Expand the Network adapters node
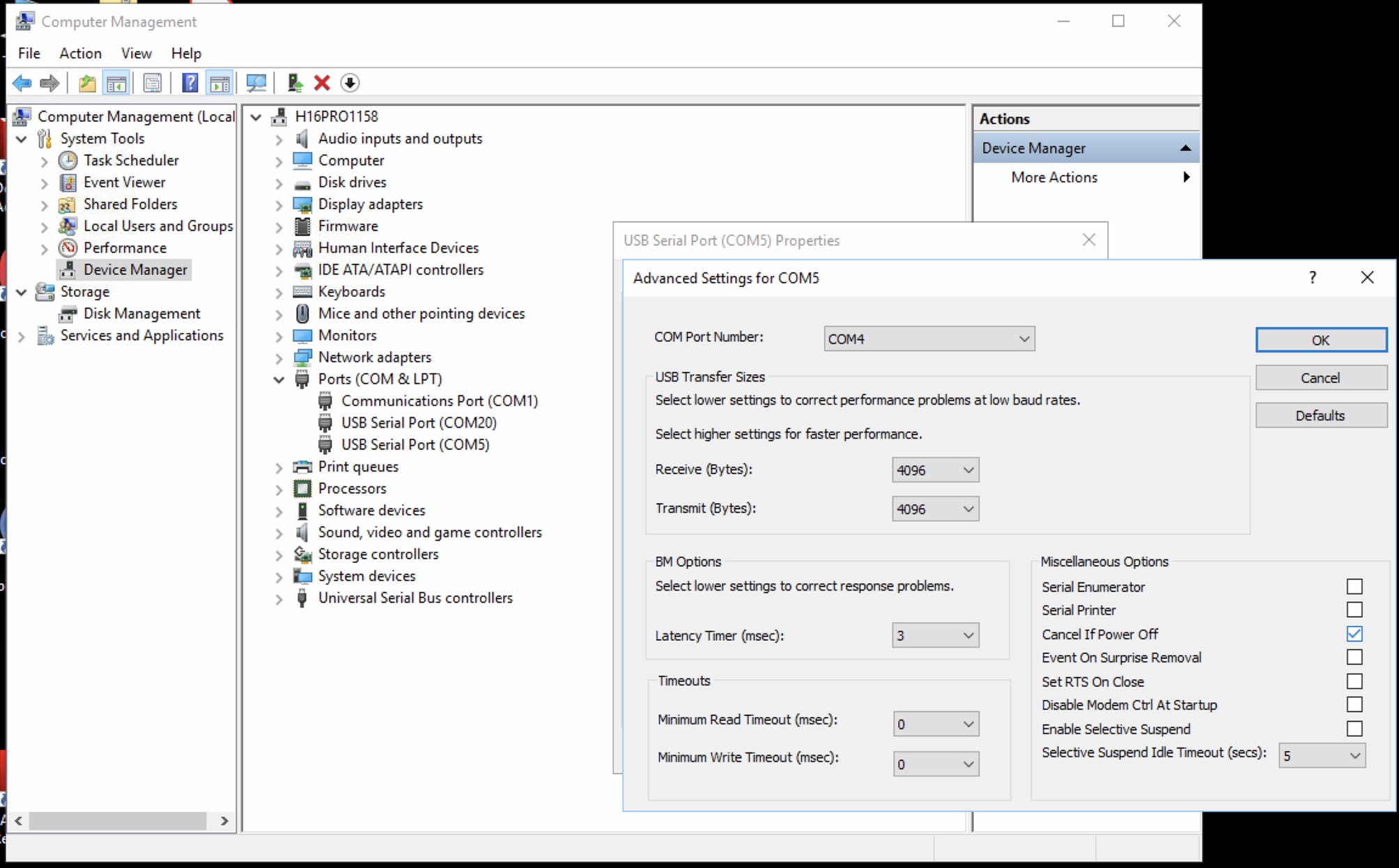 (279, 358)
